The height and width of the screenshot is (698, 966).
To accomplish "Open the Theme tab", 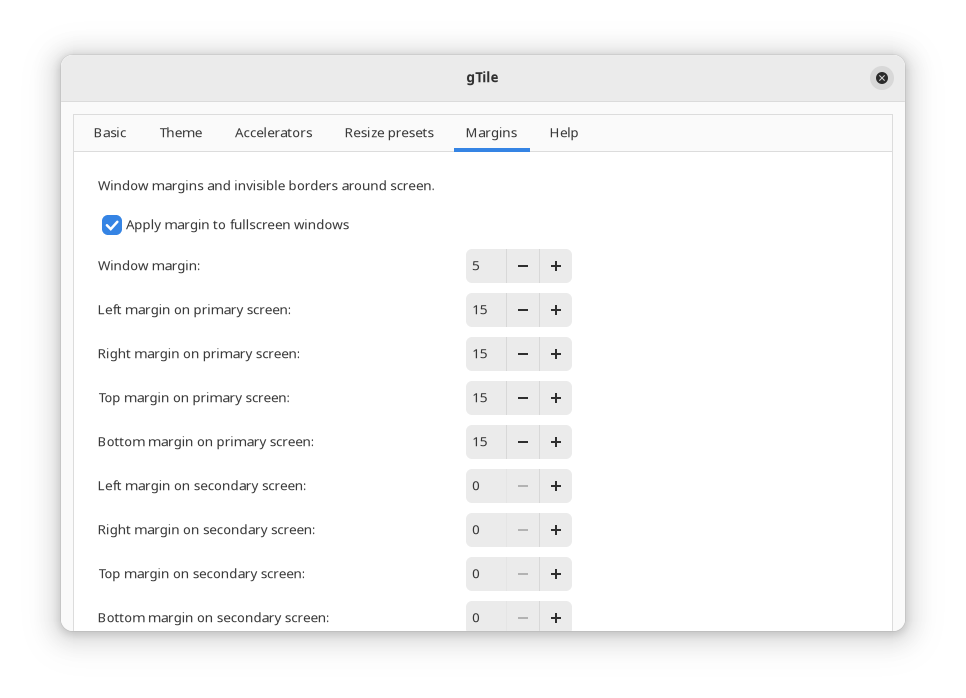I will click(x=181, y=133).
